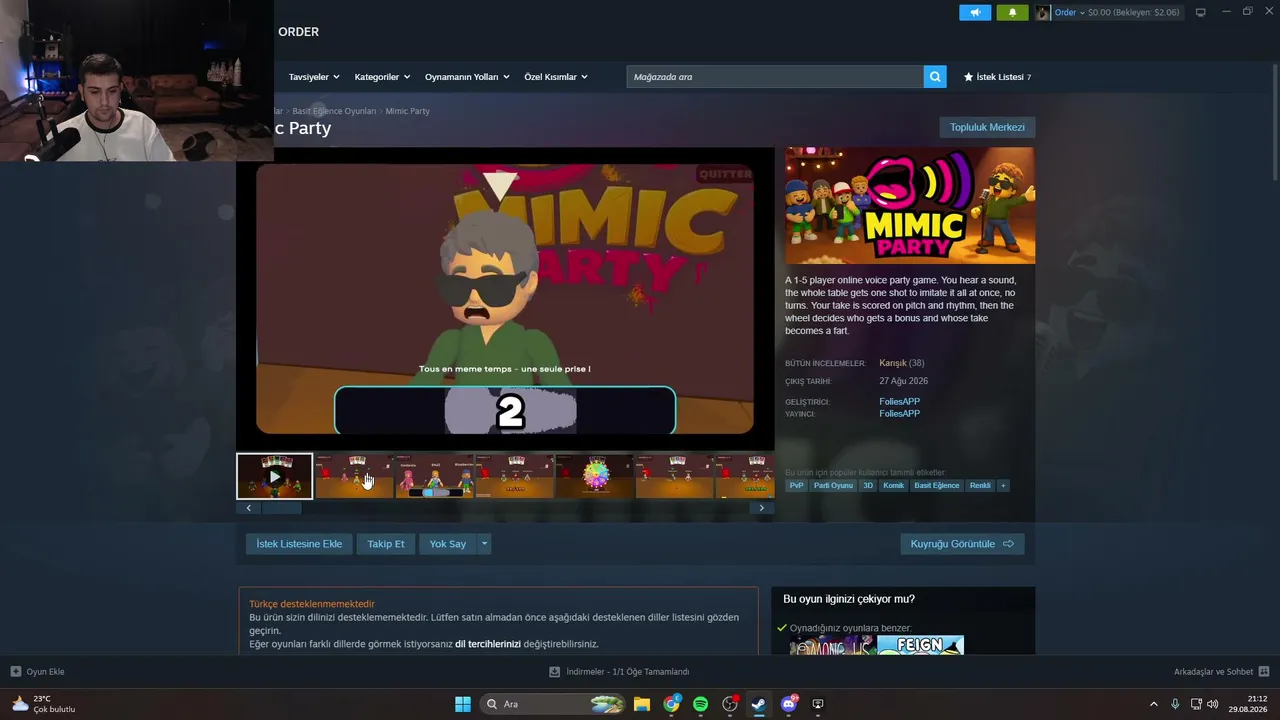Image resolution: width=1280 pixels, height=720 pixels.
Task: Select the Parti Oyunu tag
Action: pos(833,486)
